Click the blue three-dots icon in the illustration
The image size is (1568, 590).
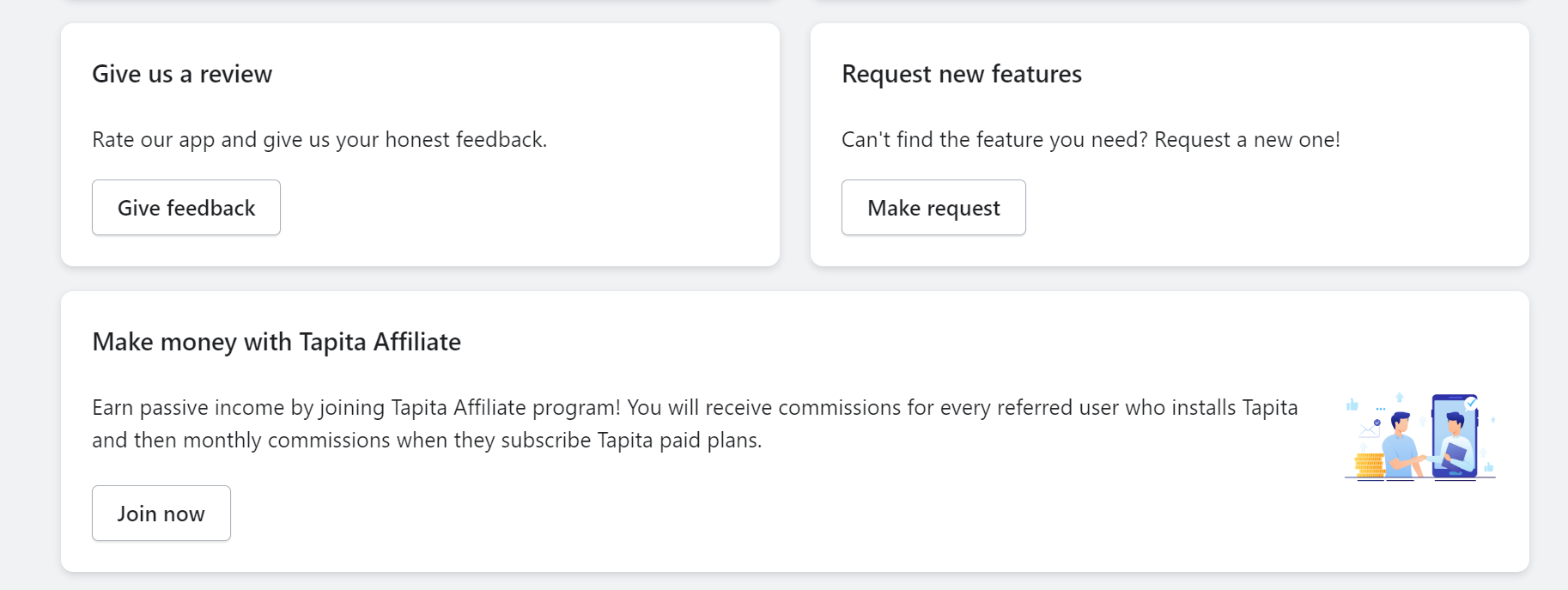[x=1381, y=409]
